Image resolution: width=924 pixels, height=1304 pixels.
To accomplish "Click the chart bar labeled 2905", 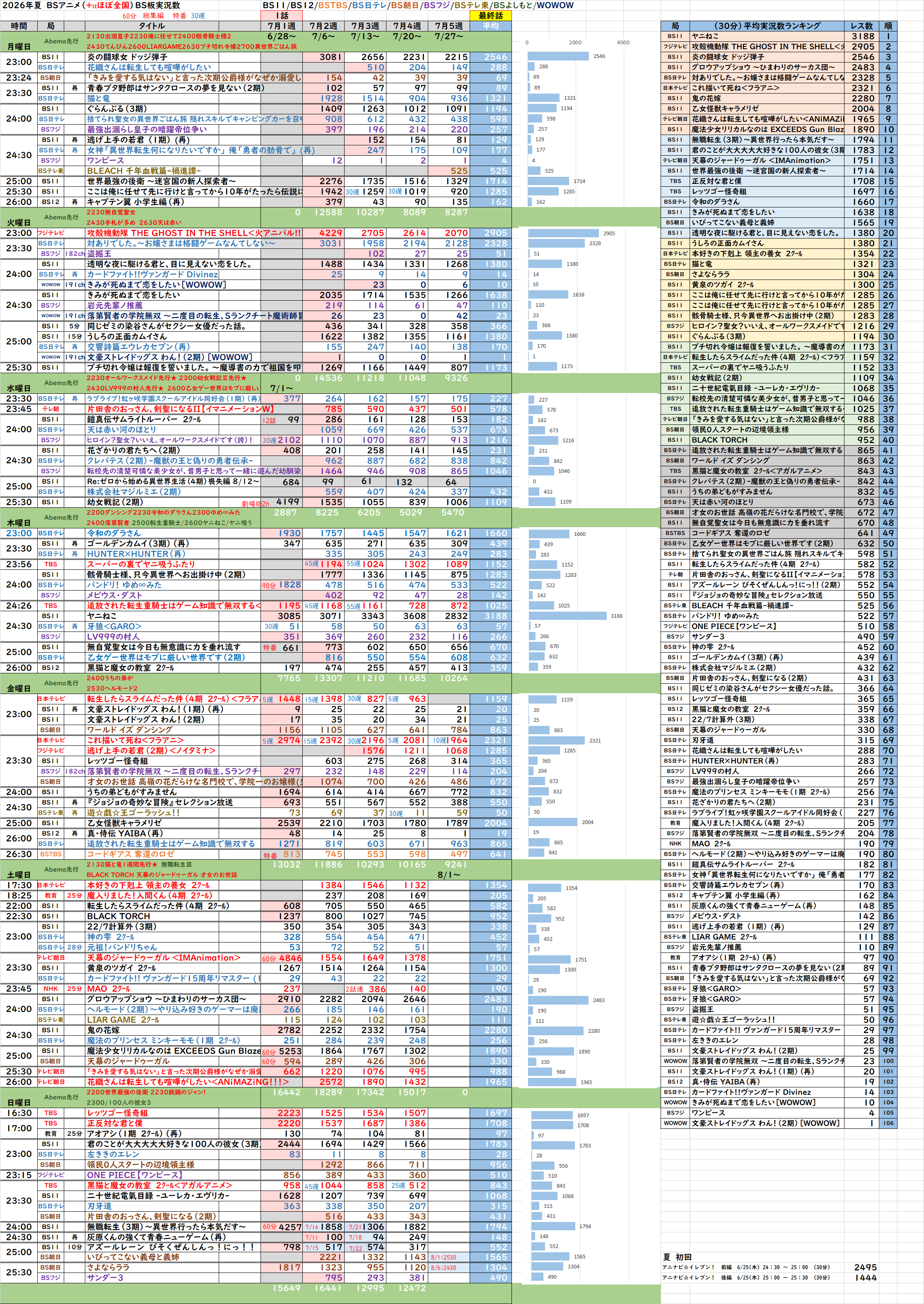I will click(x=564, y=233).
